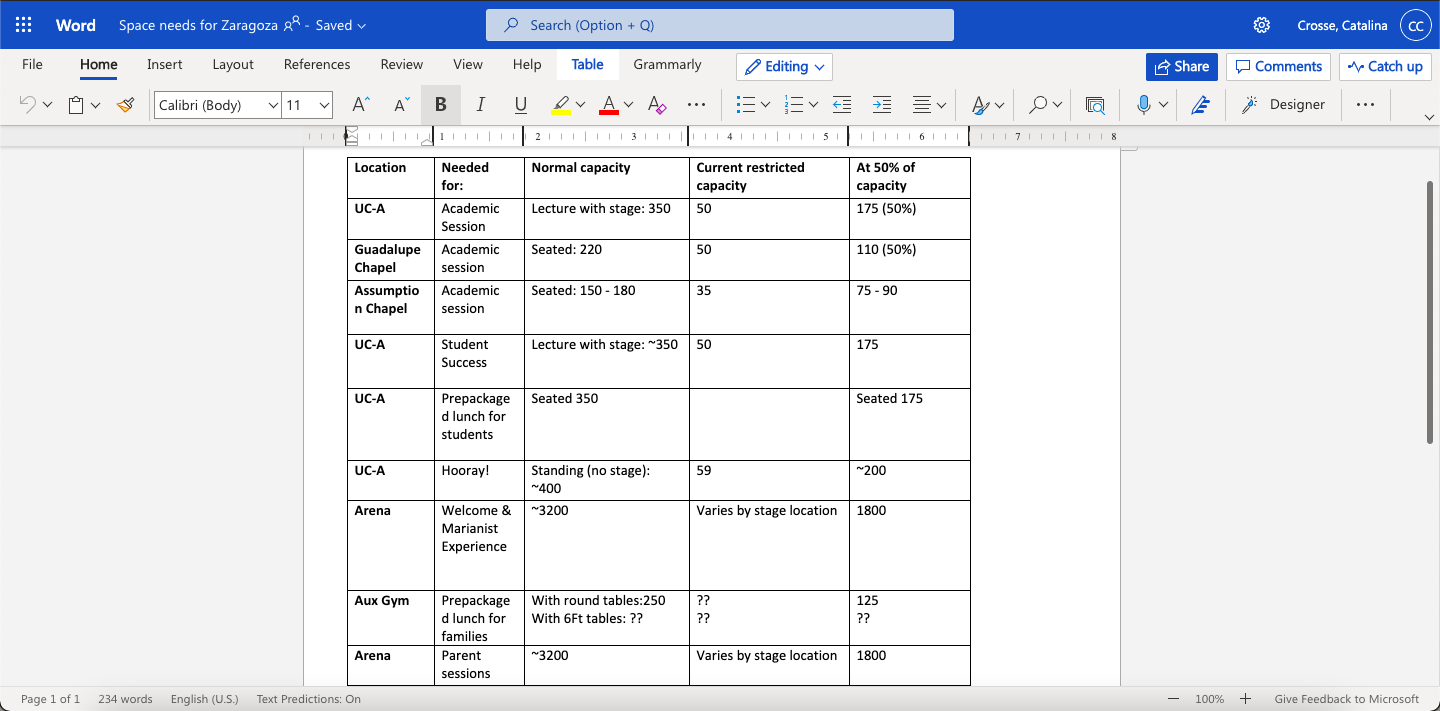Screen dimensions: 1440x711
Task: Click the Search box in title bar
Action: (x=719, y=25)
